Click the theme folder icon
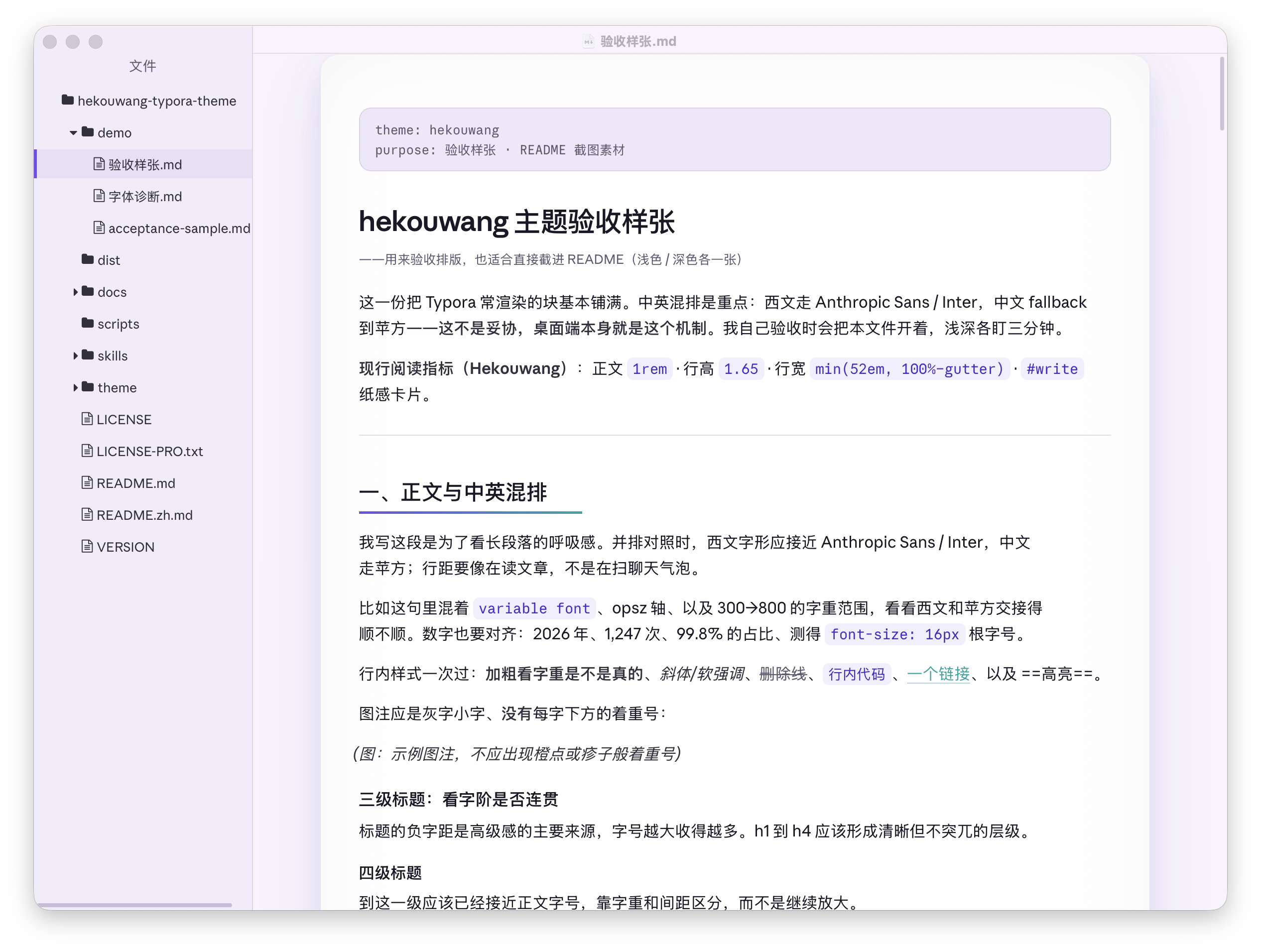Viewport: 1261px width, 952px height. [88, 387]
